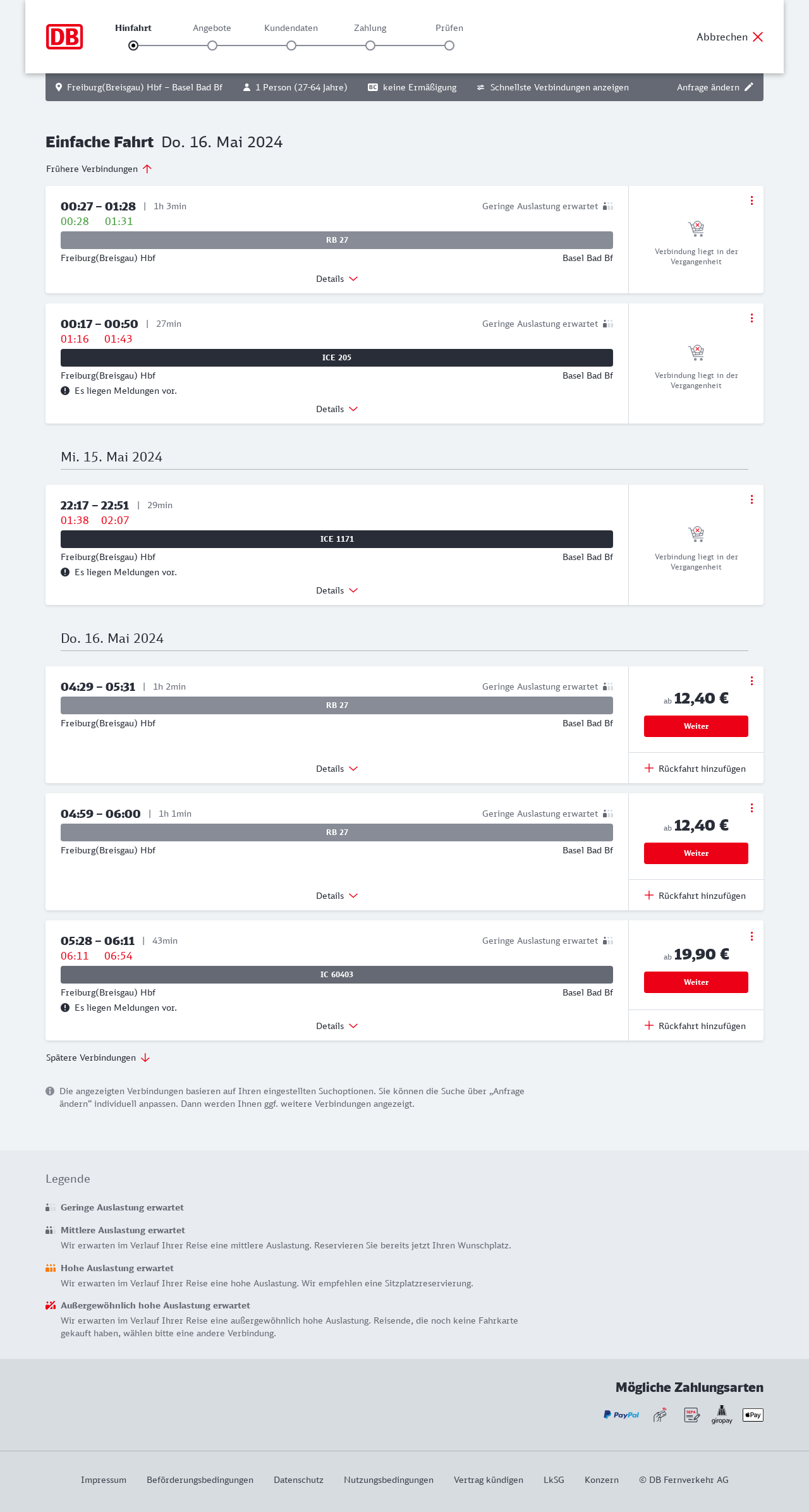Add Rückfahrt for the 04:59 connection
809x1512 pixels.
pyautogui.click(x=695, y=896)
